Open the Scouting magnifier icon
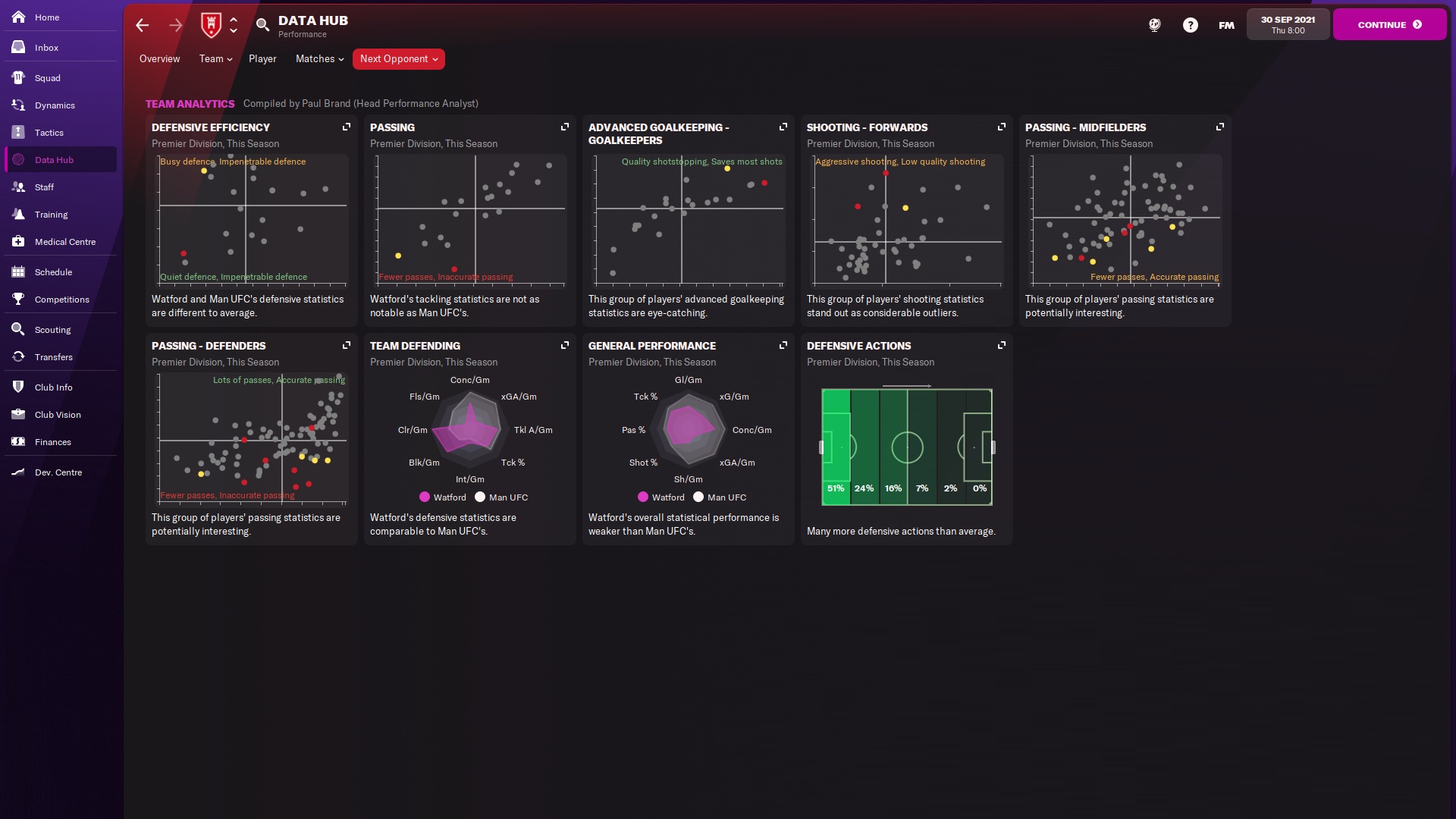Image resolution: width=1456 pixels, height=819 pixels. click(18, 329)
